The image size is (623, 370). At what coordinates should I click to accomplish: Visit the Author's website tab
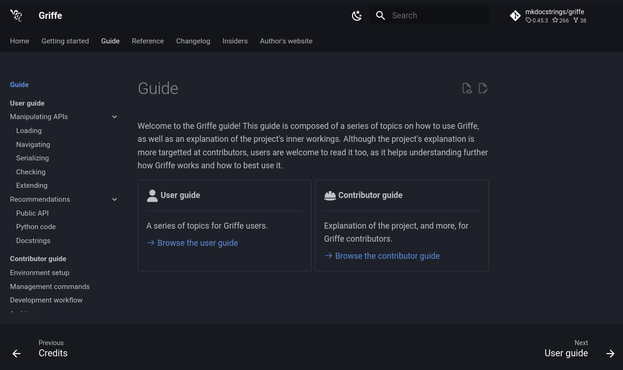coord(286,41)
